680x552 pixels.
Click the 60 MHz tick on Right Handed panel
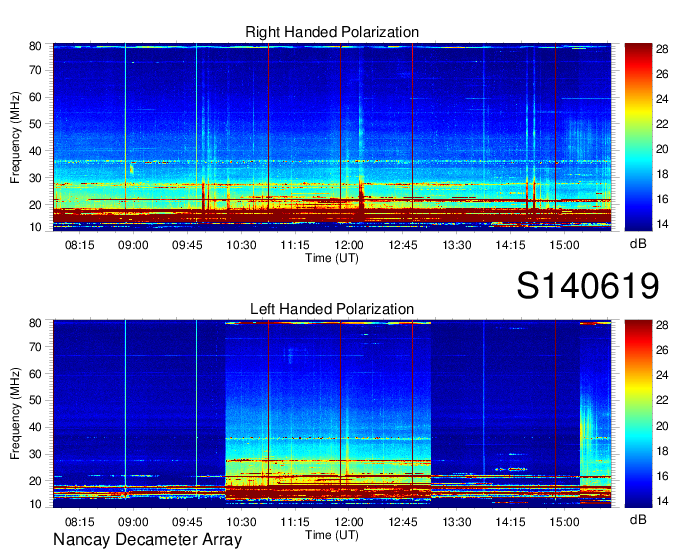(35, 97)
